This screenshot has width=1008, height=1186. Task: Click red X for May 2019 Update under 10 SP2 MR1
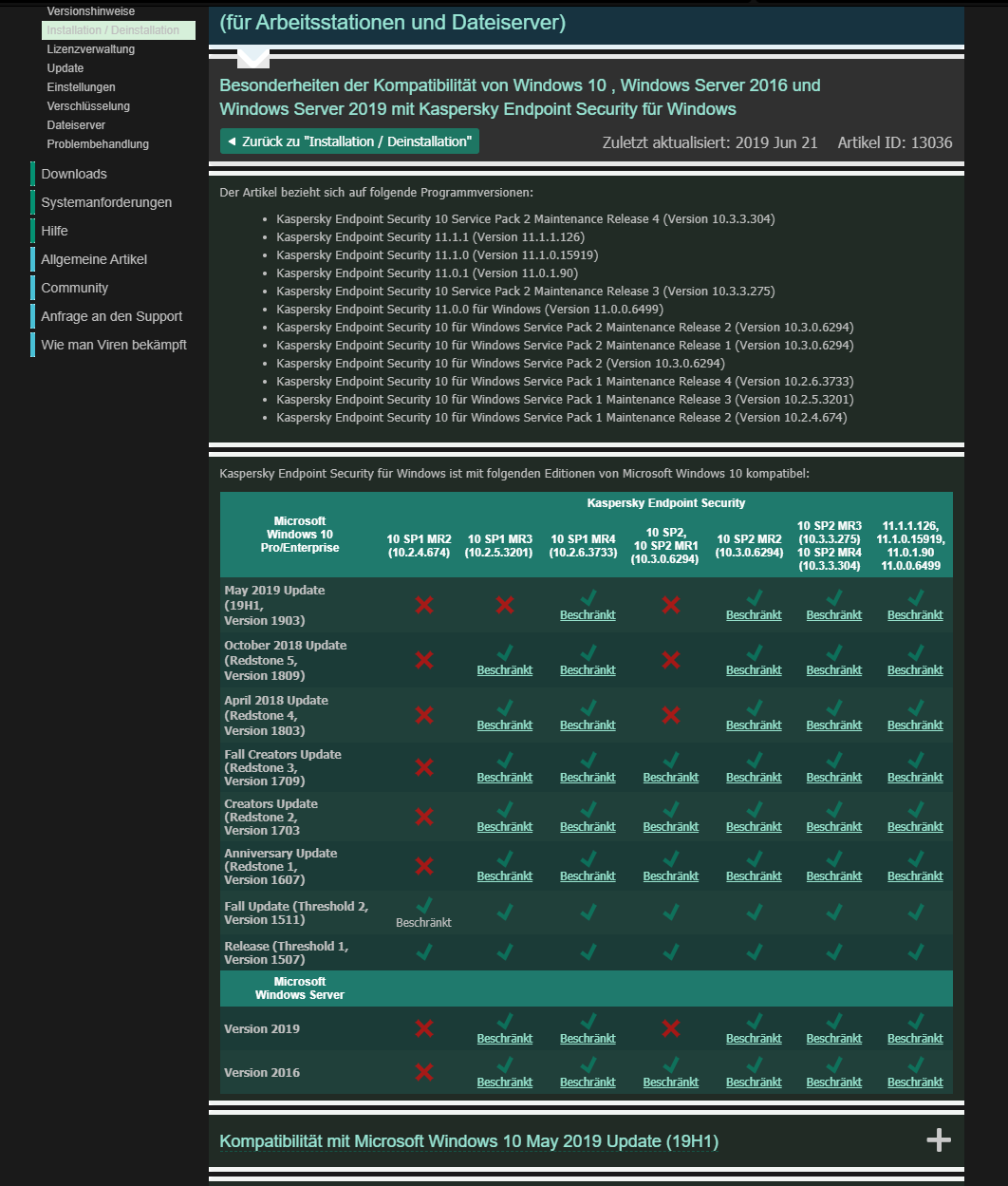click(x=671, y=605)
